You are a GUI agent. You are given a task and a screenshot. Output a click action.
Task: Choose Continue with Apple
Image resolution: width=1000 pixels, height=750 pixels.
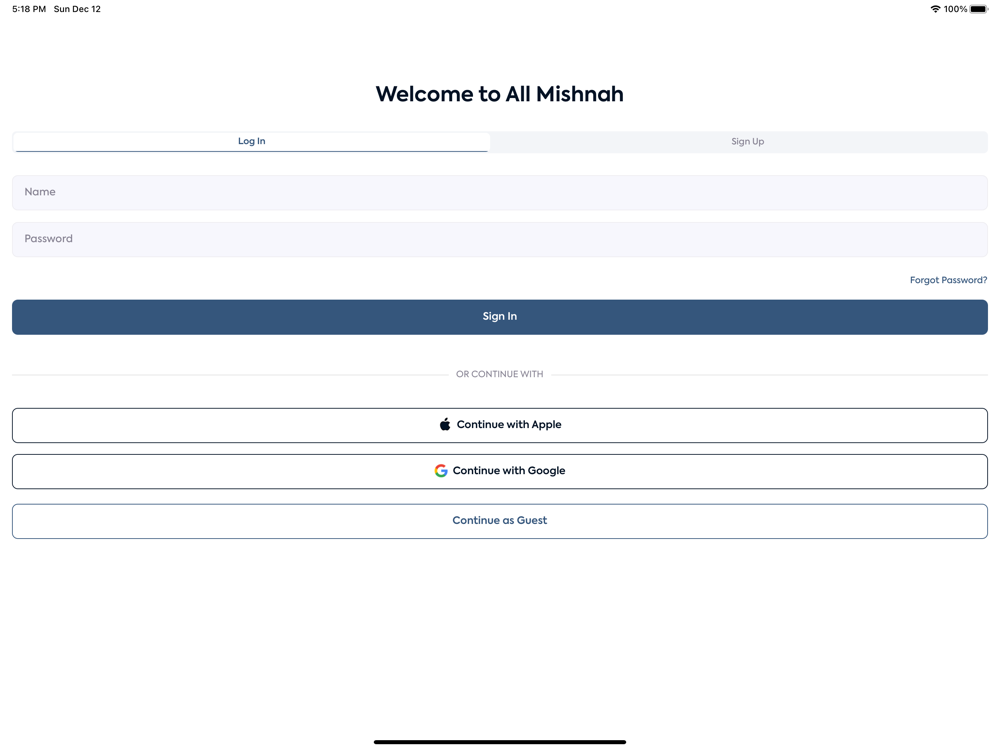[499, 425]
